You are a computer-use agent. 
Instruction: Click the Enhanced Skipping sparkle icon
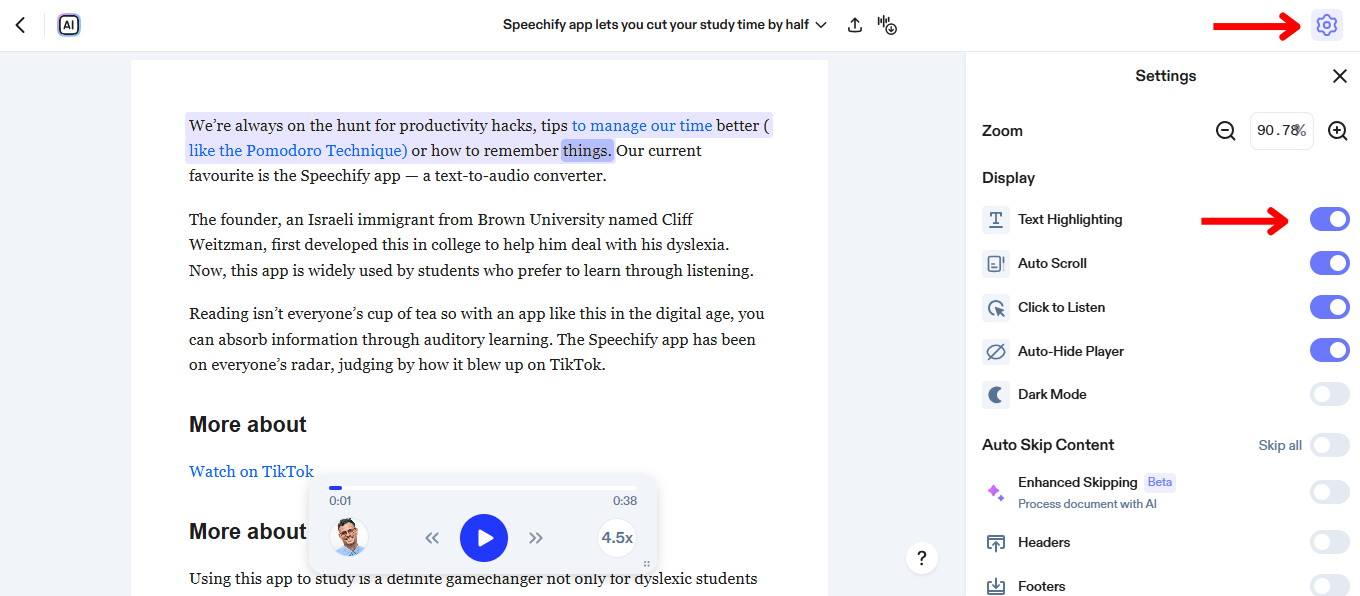click(993, 491)
